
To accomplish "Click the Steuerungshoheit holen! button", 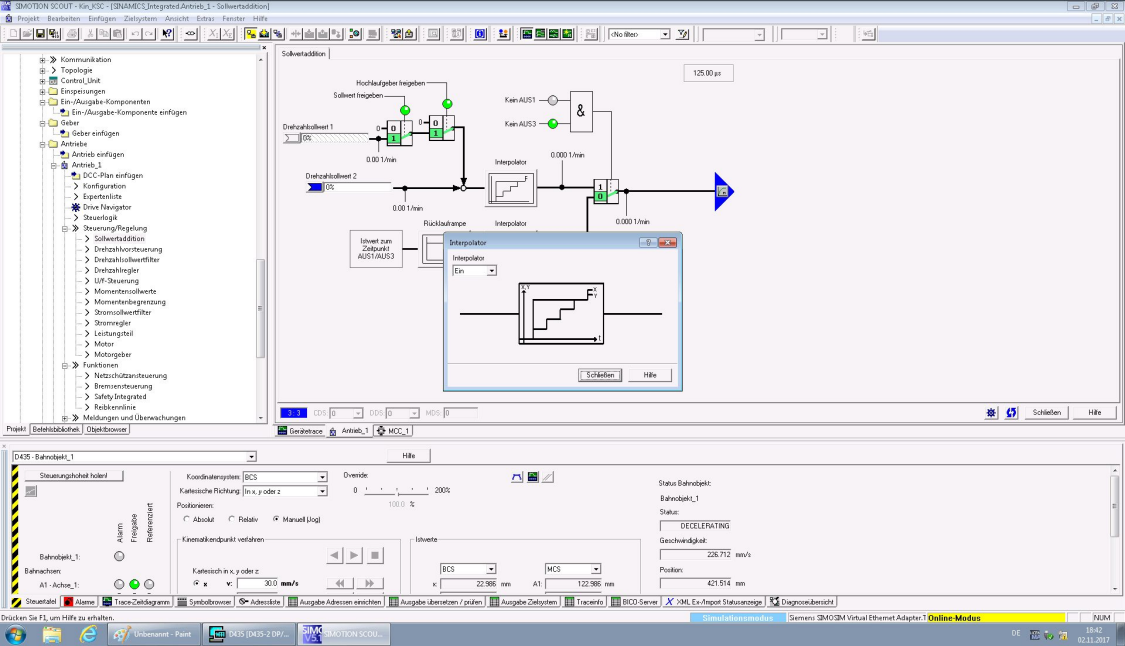I will tap(74, 476).
